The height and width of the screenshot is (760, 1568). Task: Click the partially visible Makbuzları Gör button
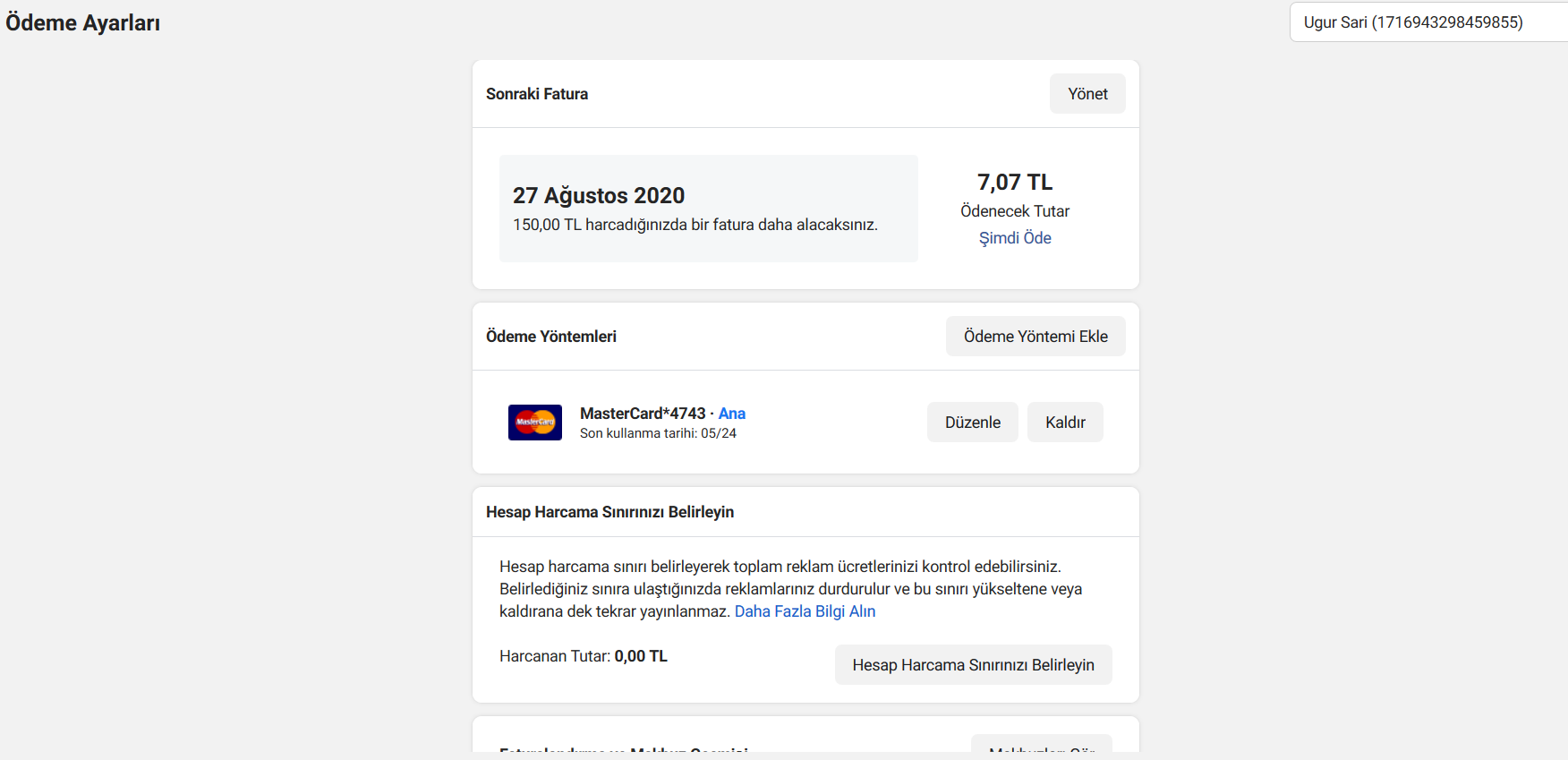click(x=1042, y=745)
